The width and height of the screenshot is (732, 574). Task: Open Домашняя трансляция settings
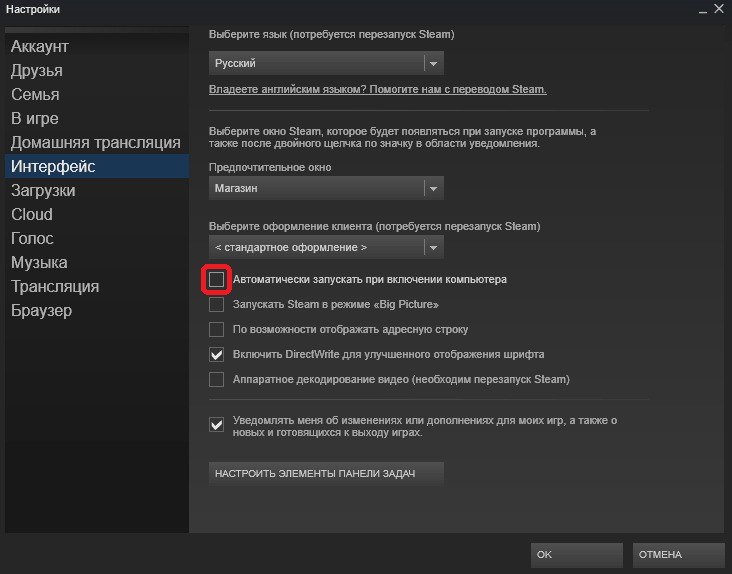(x=97, y=143)
